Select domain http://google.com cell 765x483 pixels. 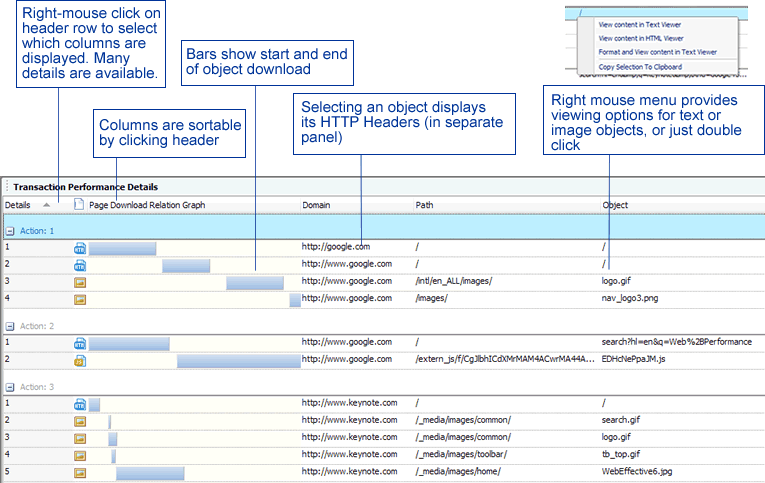pos(336,247)
